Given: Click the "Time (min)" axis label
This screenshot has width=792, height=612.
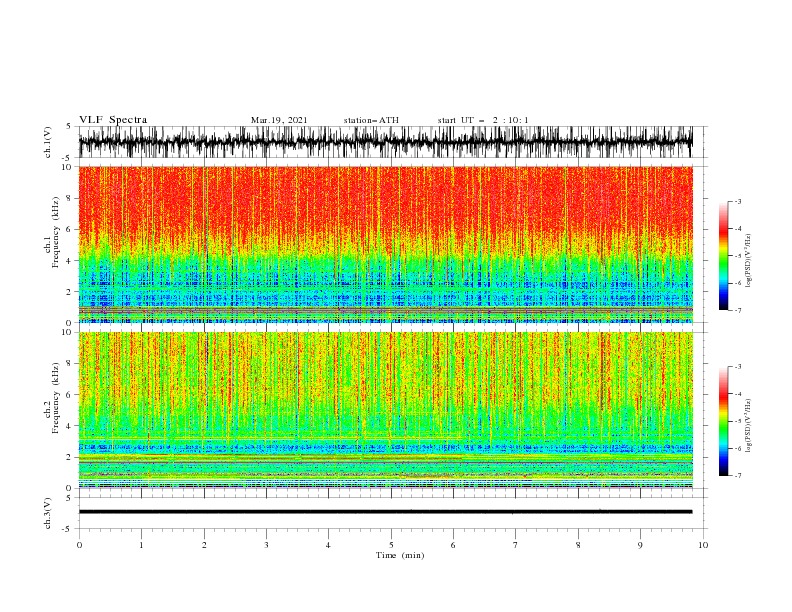Looking at the screenshot, I should click(400, 555).
